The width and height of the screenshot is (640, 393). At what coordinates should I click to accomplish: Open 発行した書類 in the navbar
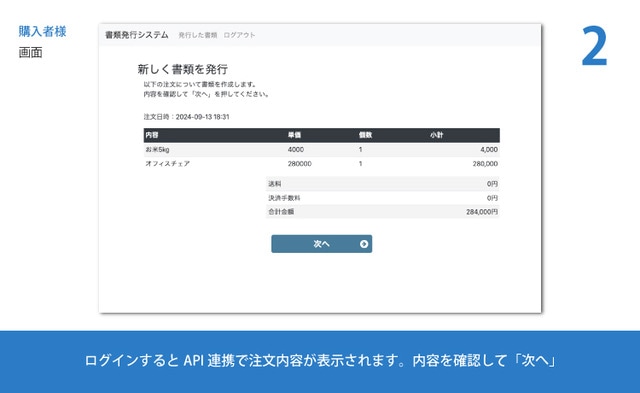tap(198, 35)
